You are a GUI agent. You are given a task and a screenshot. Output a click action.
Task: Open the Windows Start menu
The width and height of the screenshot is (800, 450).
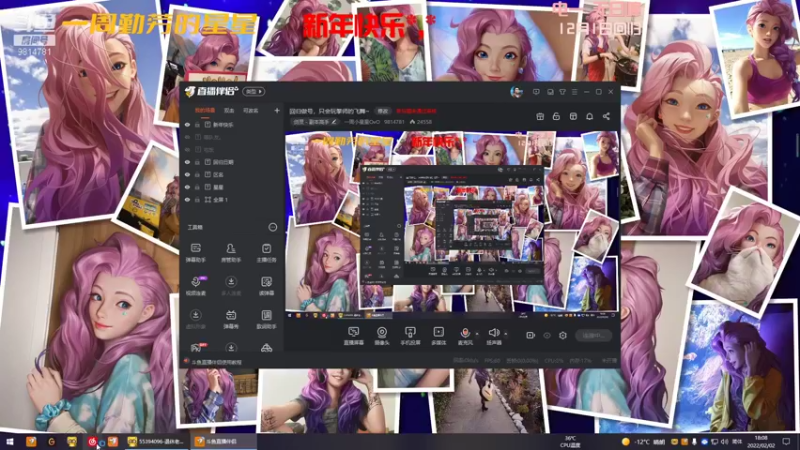pos(10,442)
